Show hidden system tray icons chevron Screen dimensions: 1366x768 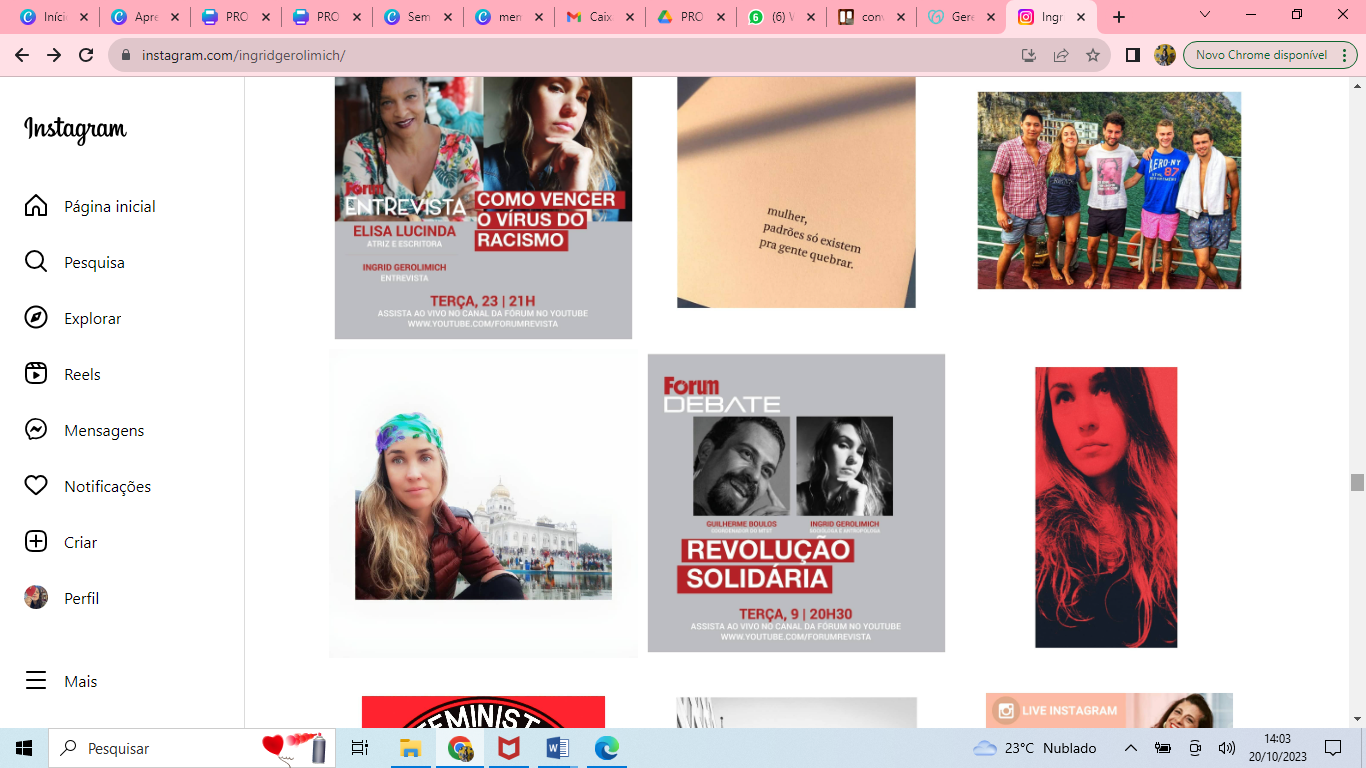(x=1131, y=748)
